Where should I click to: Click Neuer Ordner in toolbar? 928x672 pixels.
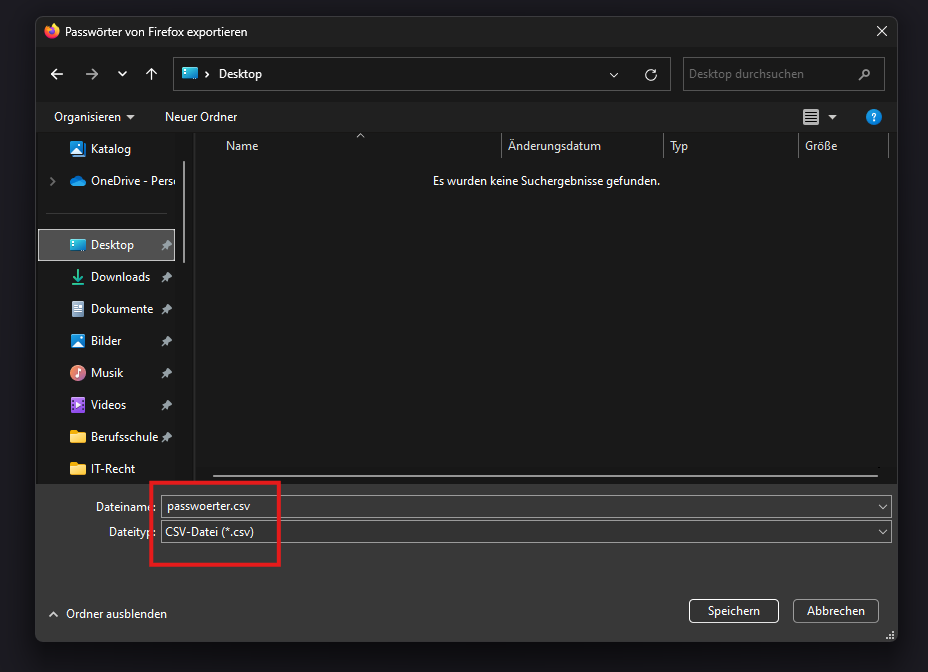point(201,117)
